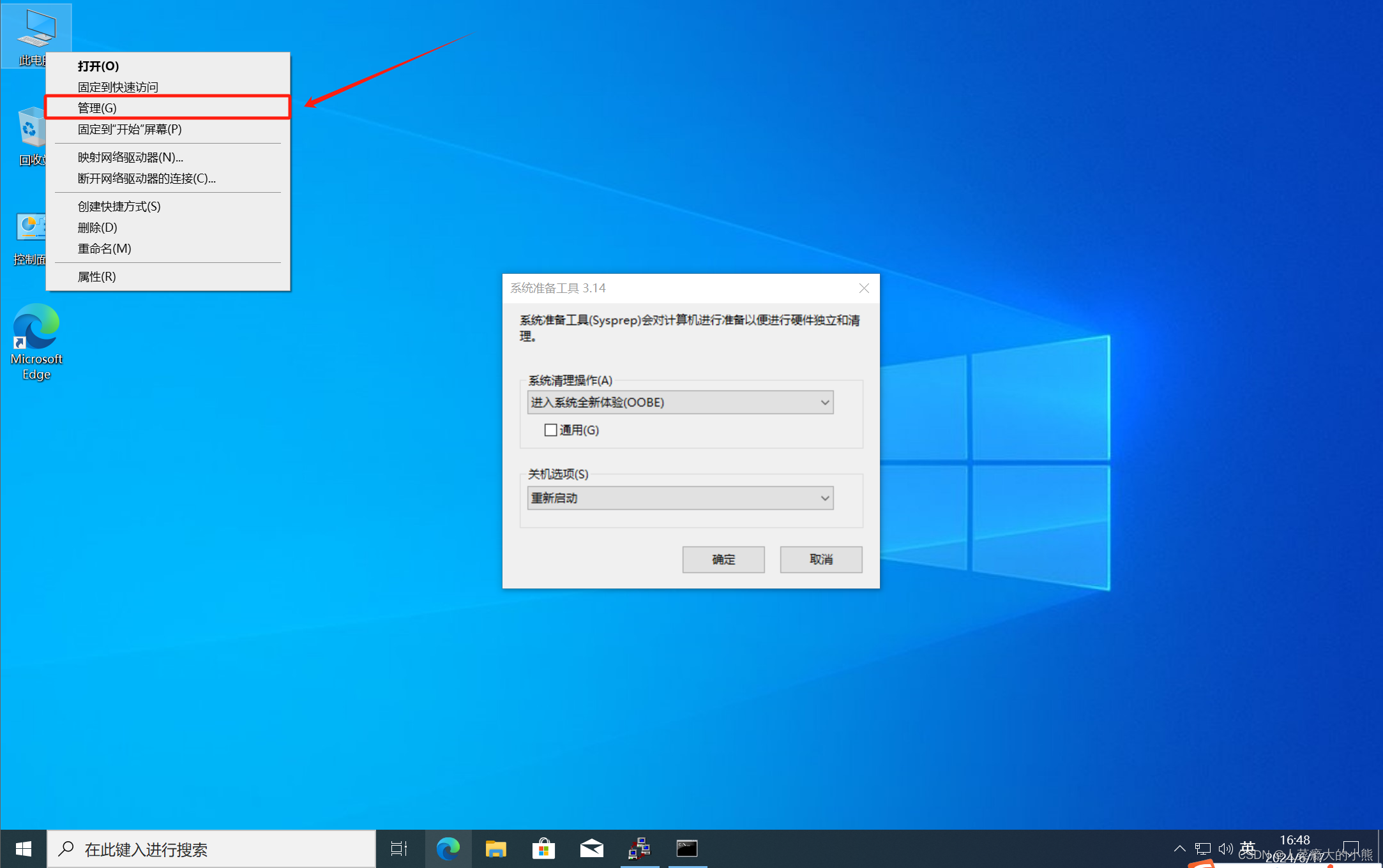The width and height of the screenshot is (1383, 868).
Task: Click 打开(O) context menu entry
Action: (x=98, y=66)
